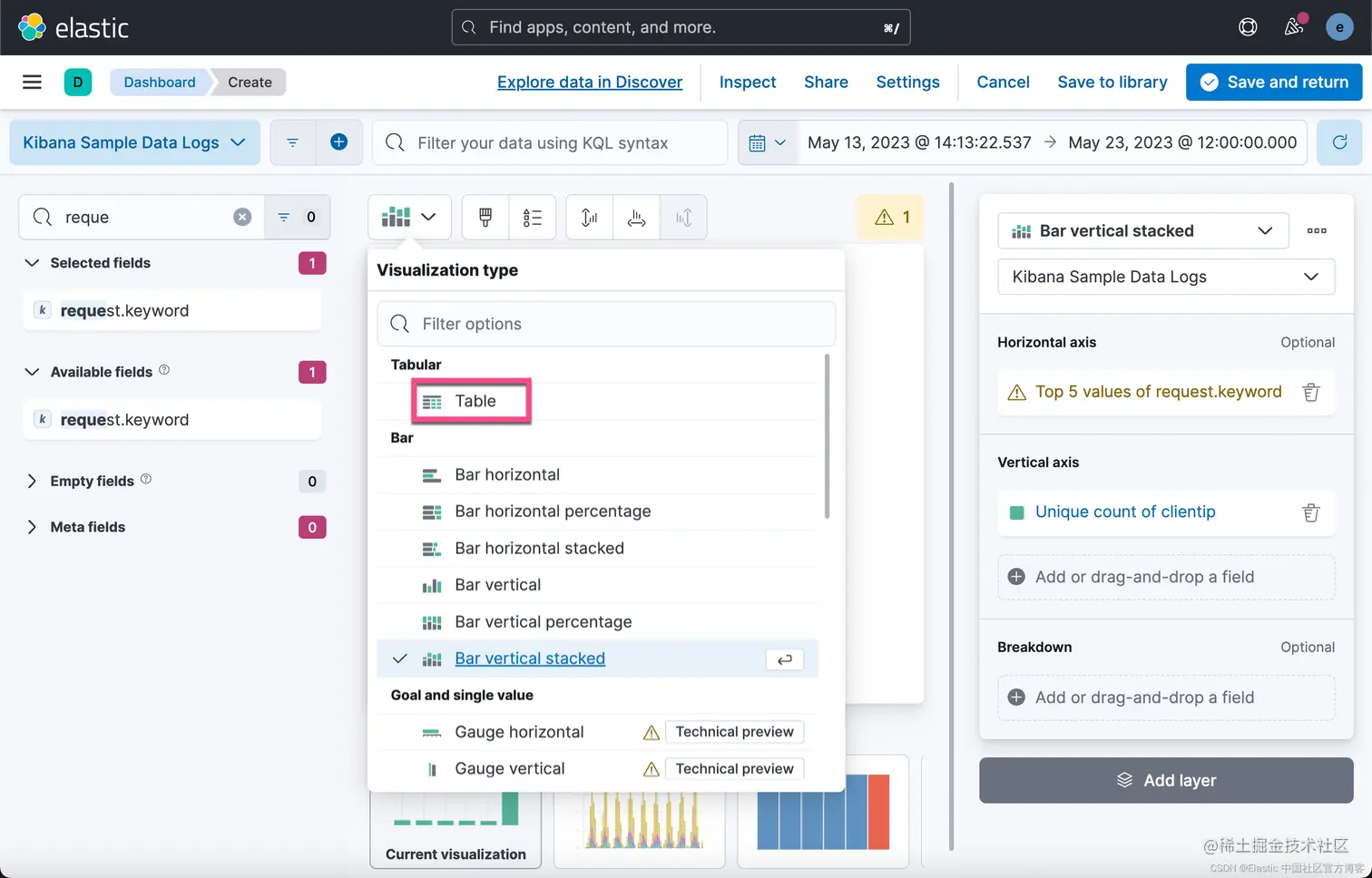Click disabled right axis settings icon
The height and width of the screenshot is (878, 1372).
point(683,217)
